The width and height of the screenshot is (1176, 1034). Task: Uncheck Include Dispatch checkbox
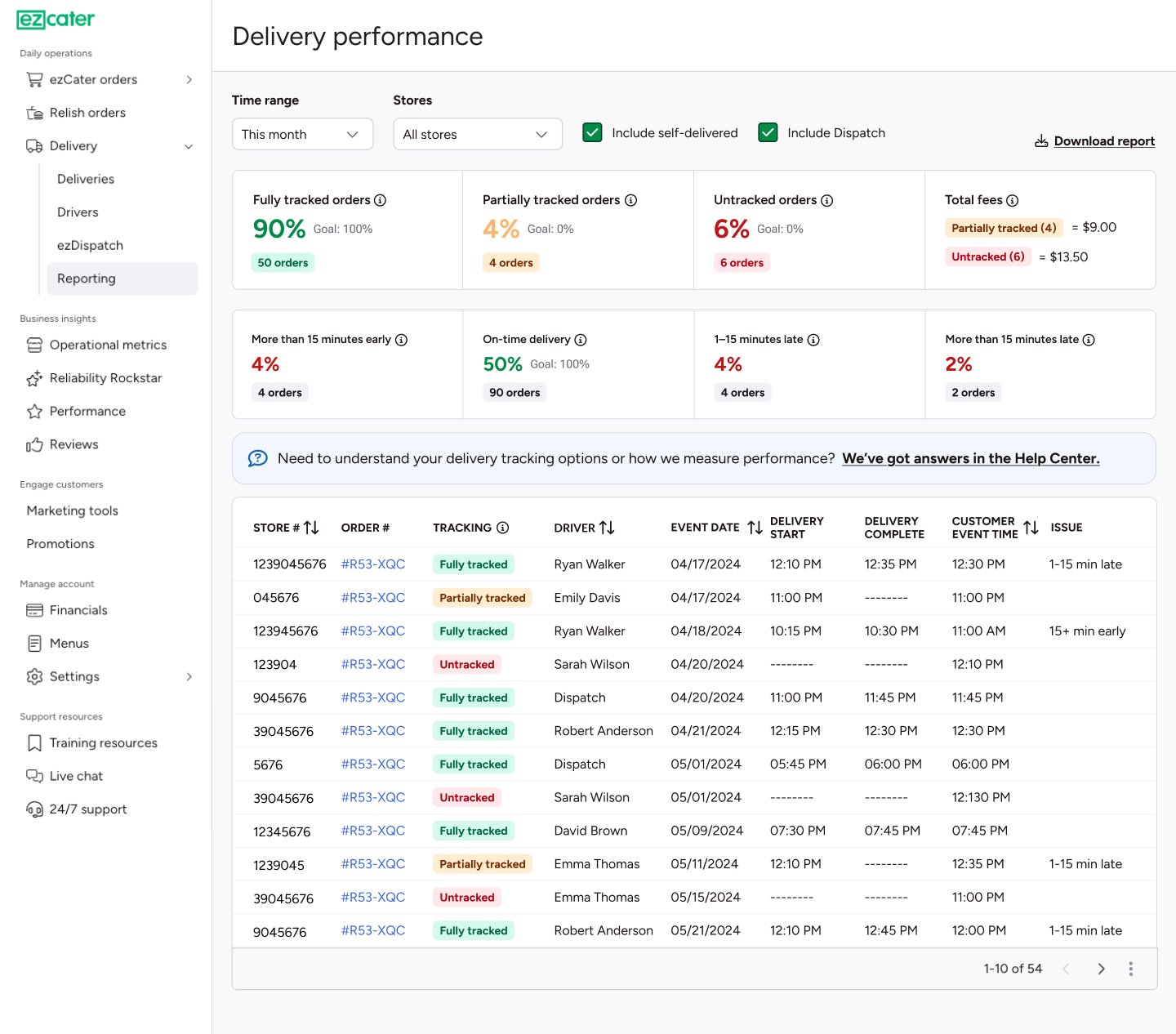pyautogui.click(x=768, y=132)
